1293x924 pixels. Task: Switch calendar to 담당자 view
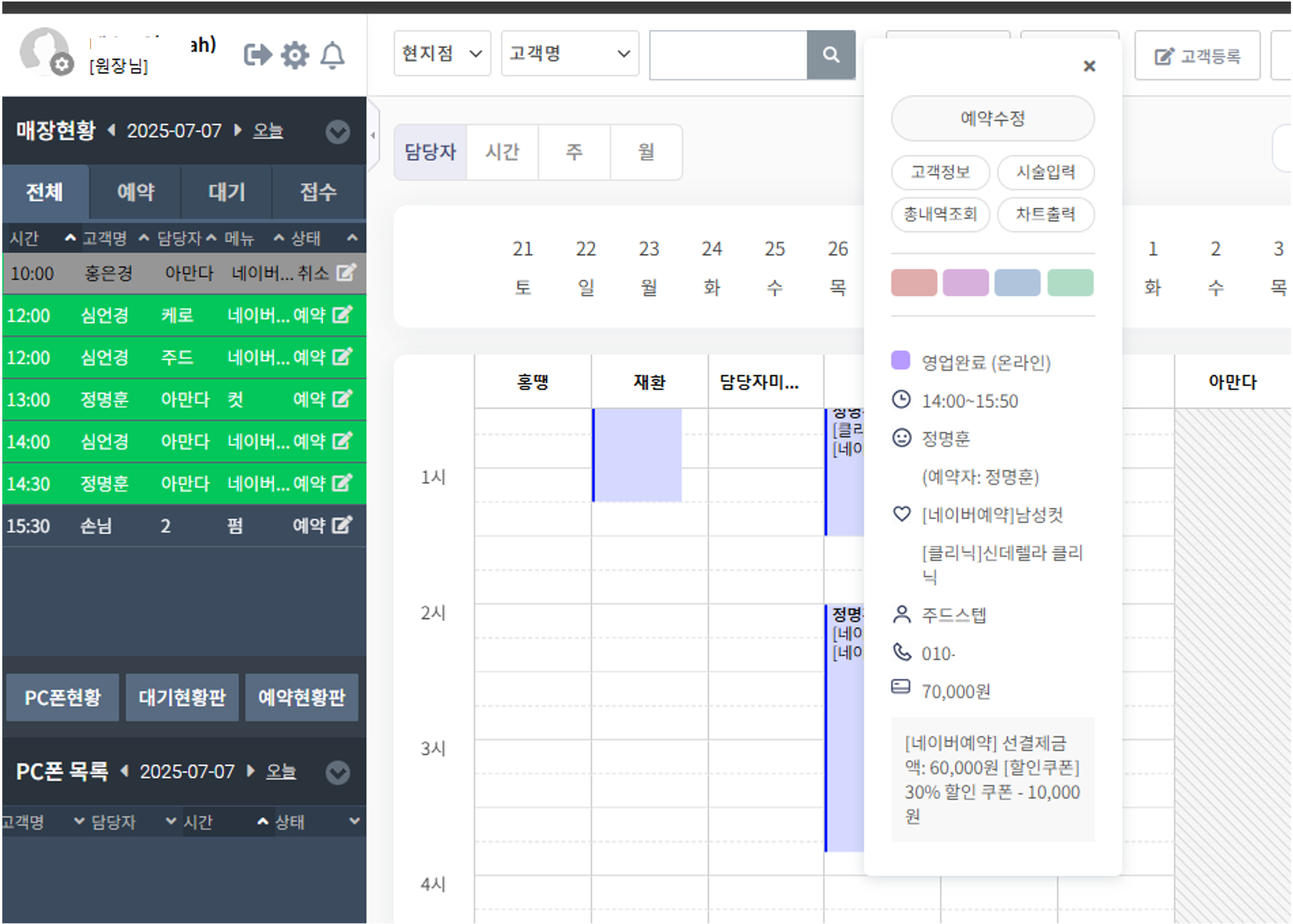pyautogui.click(x=430, y=152)
